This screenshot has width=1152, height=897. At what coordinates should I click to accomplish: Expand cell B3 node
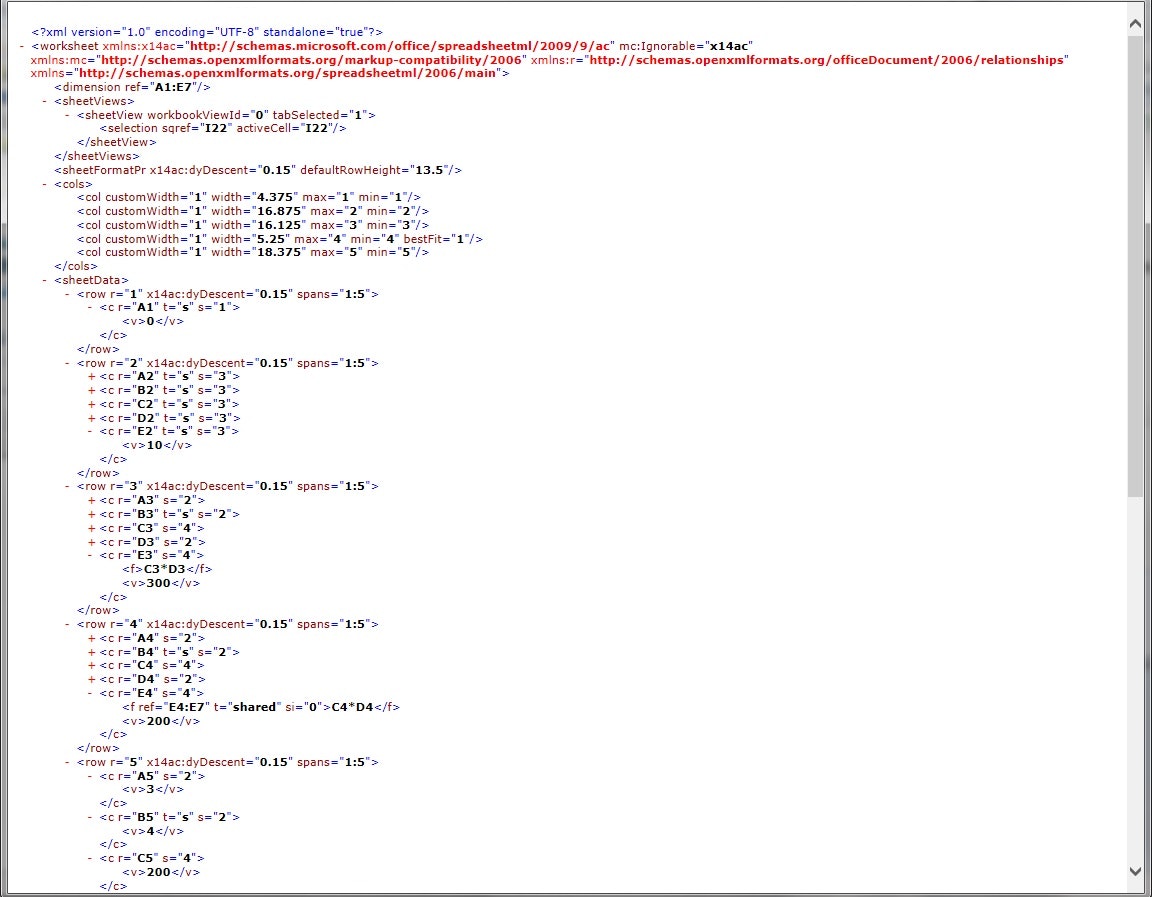pyautogui.click(x=91, y=515)
